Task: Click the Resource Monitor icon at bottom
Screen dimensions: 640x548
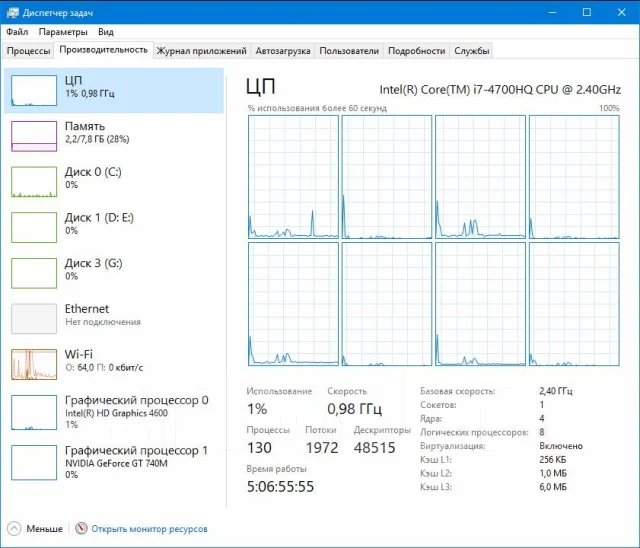Action: click(81, 528)
